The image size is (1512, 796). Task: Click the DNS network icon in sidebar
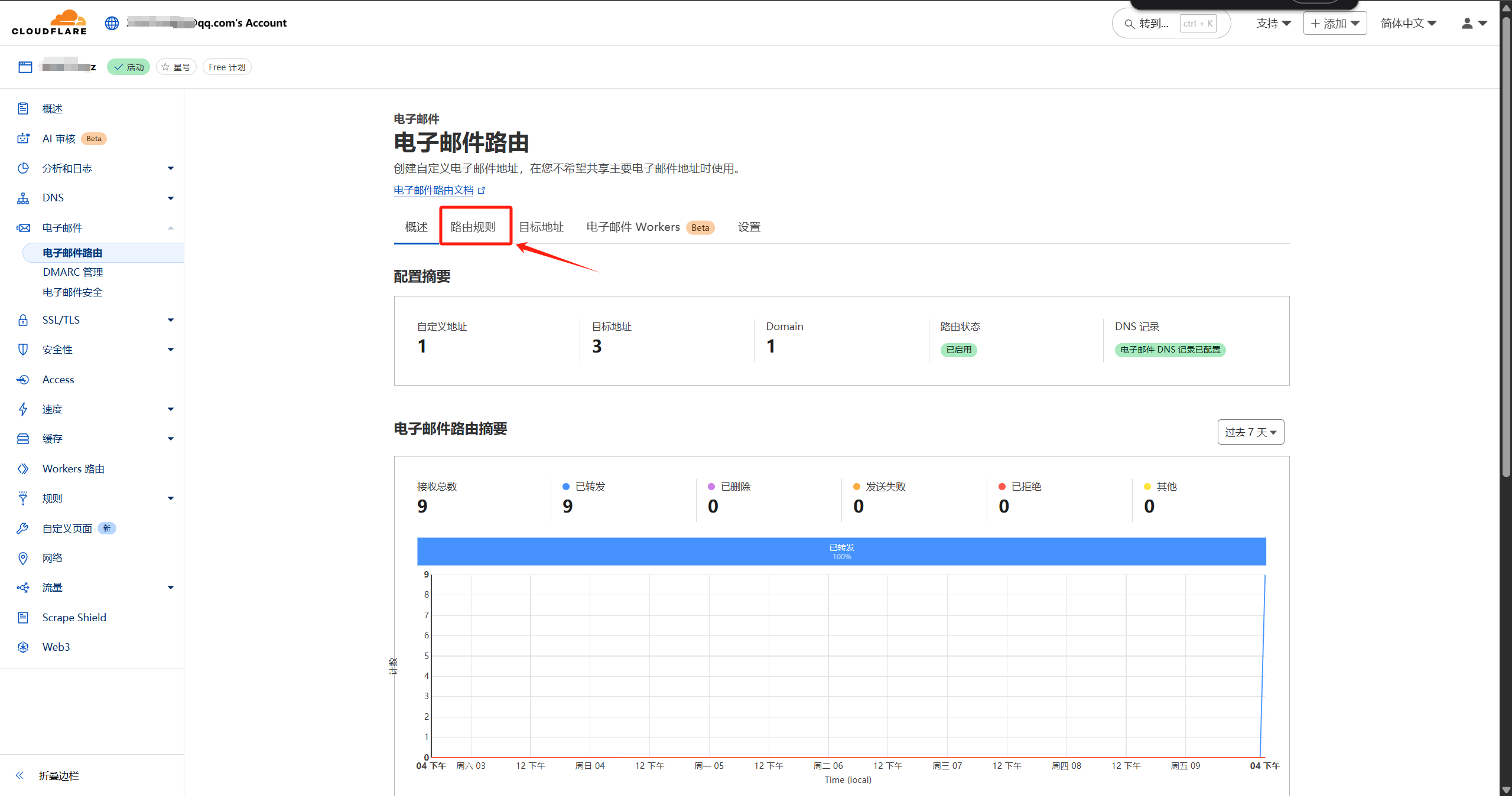[23, 198]
